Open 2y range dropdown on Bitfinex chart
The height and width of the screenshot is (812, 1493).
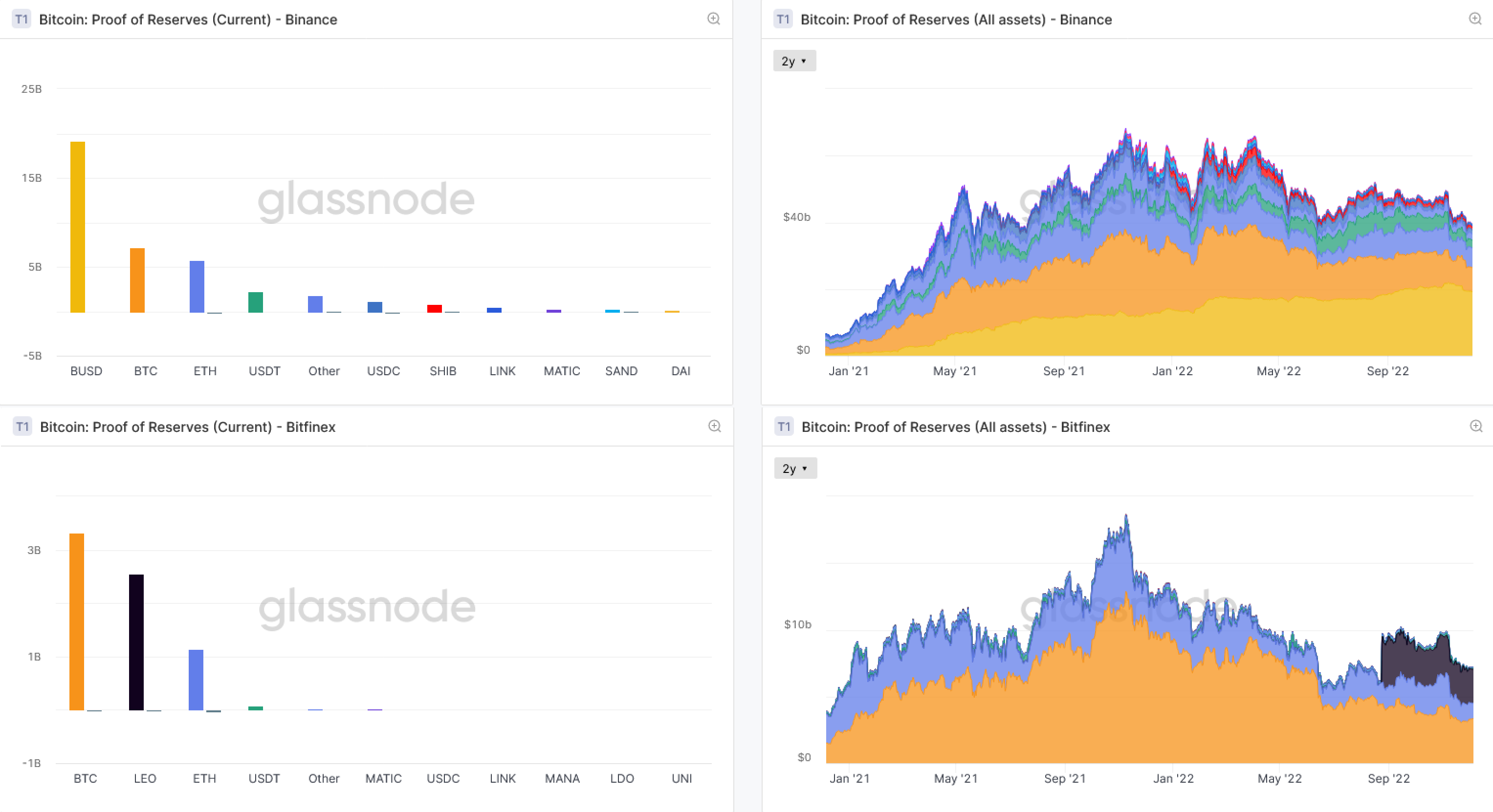coord(795,469)
